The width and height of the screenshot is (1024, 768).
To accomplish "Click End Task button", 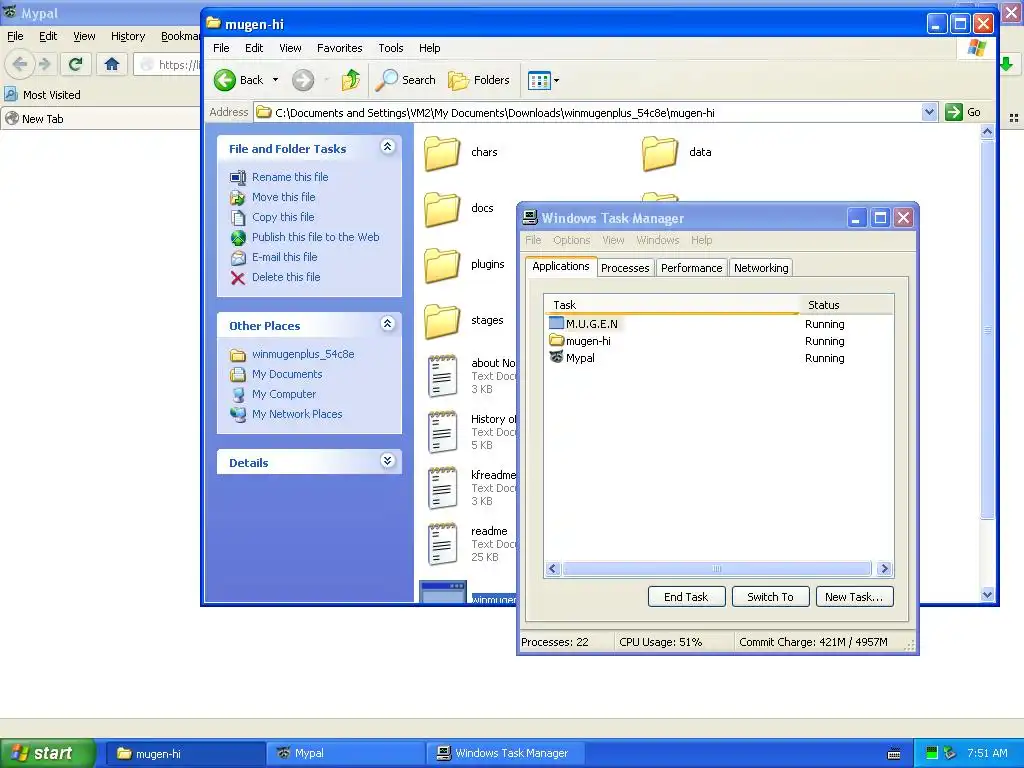I will pyautogui.click(x=686, y=597).
